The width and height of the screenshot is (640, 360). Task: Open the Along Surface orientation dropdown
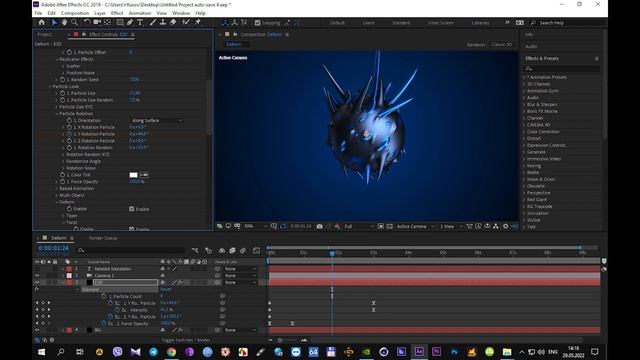tap(157, 120)
